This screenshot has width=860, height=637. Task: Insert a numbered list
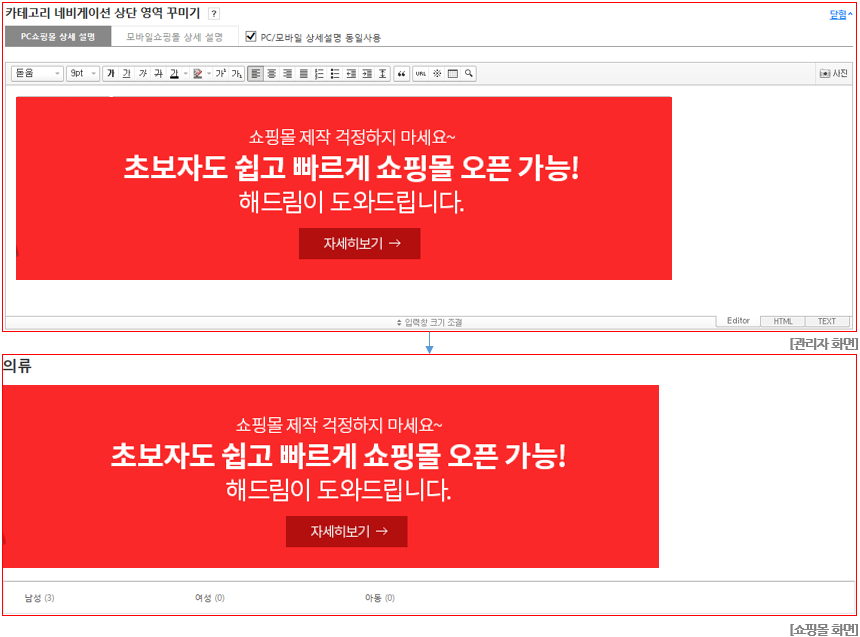(319, 74)
